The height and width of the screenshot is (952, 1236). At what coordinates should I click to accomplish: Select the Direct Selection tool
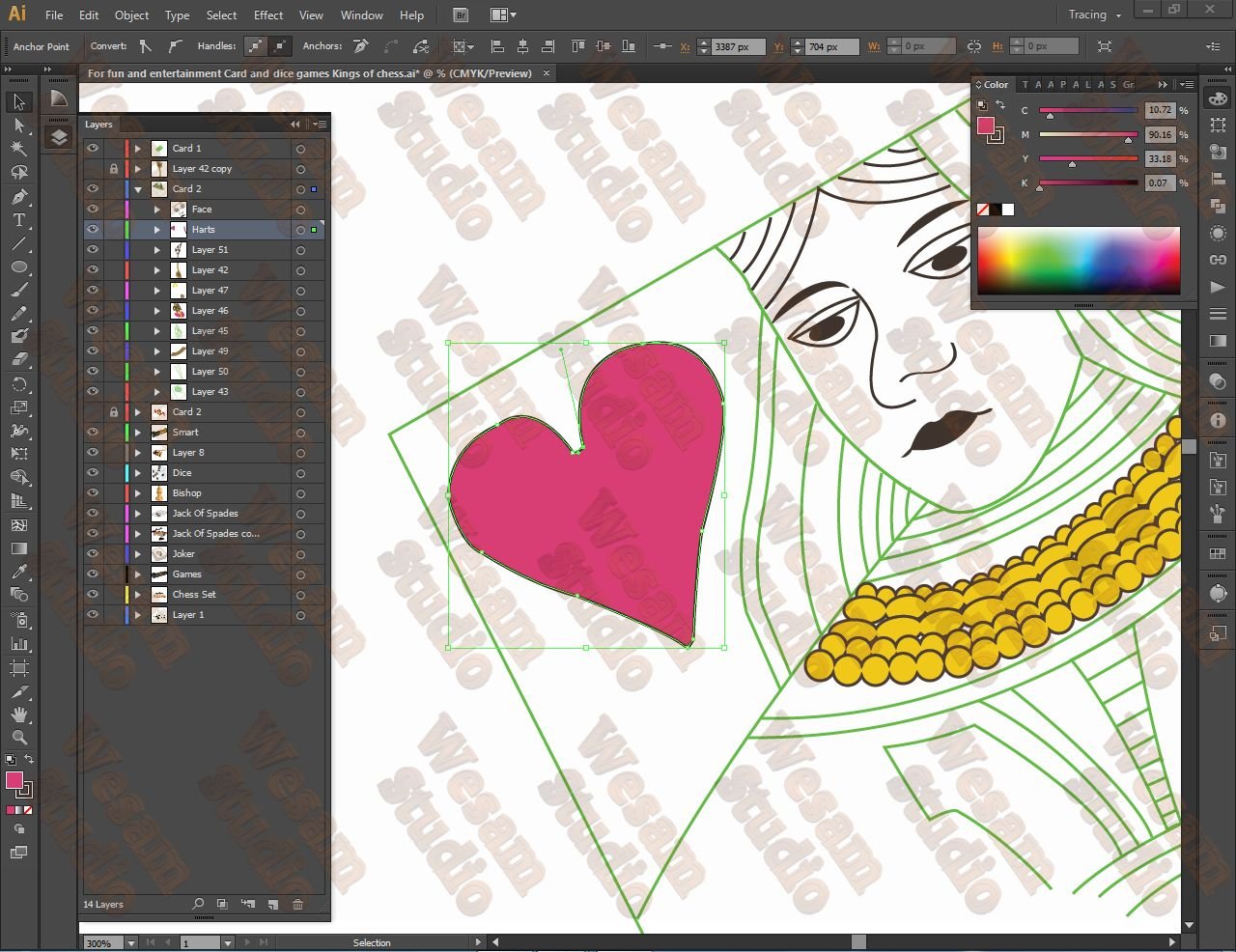pyautogui.click(x=19, y=126)
